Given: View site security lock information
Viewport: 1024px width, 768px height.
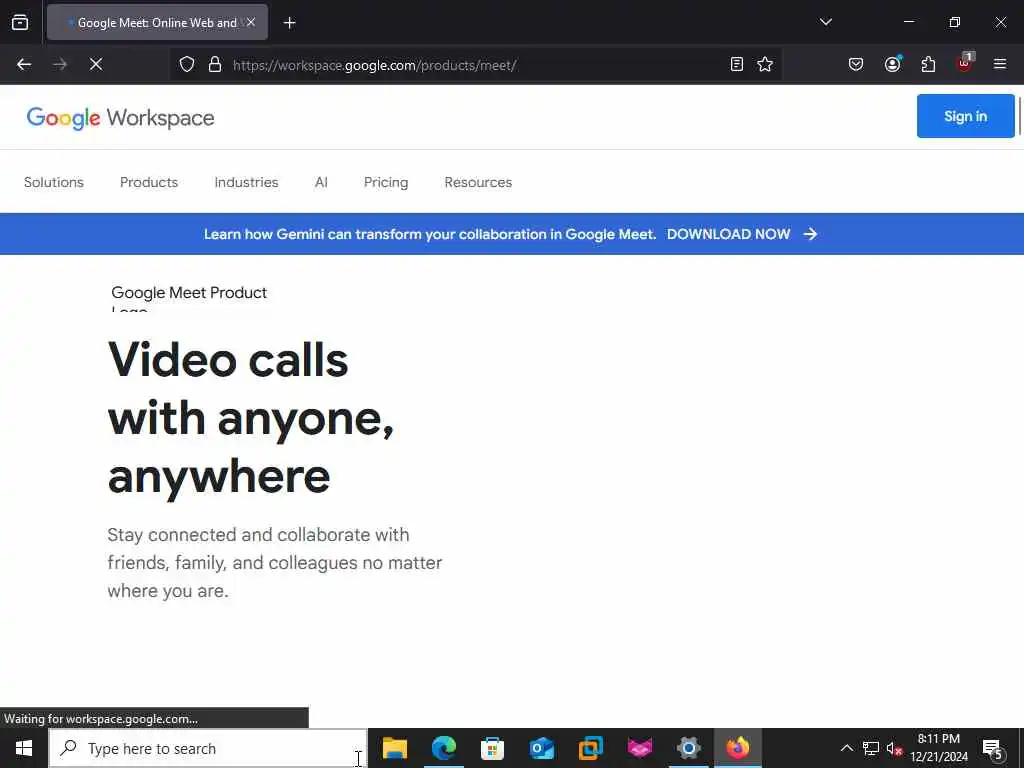Looking at the screenshot, I should (215, 65).
